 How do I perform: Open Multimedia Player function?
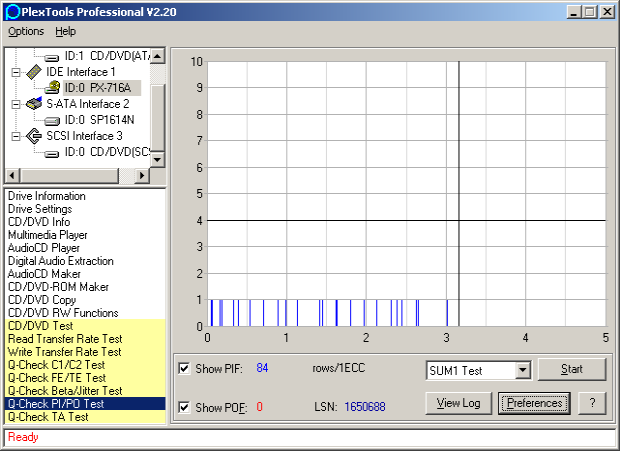tap(47, 235)
